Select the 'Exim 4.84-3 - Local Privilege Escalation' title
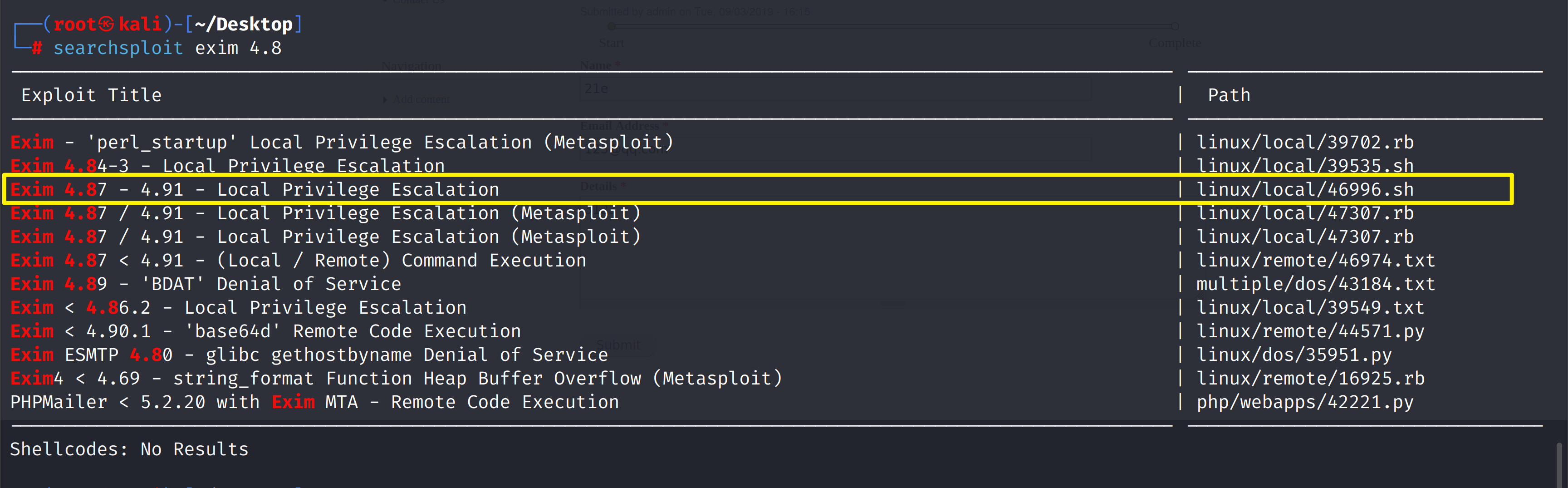The image size is (1568, 488). click(228, 166)
